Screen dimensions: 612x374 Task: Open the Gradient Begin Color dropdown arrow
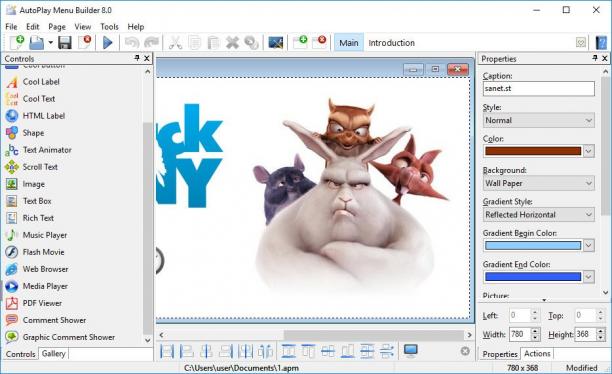click(589, 246)
